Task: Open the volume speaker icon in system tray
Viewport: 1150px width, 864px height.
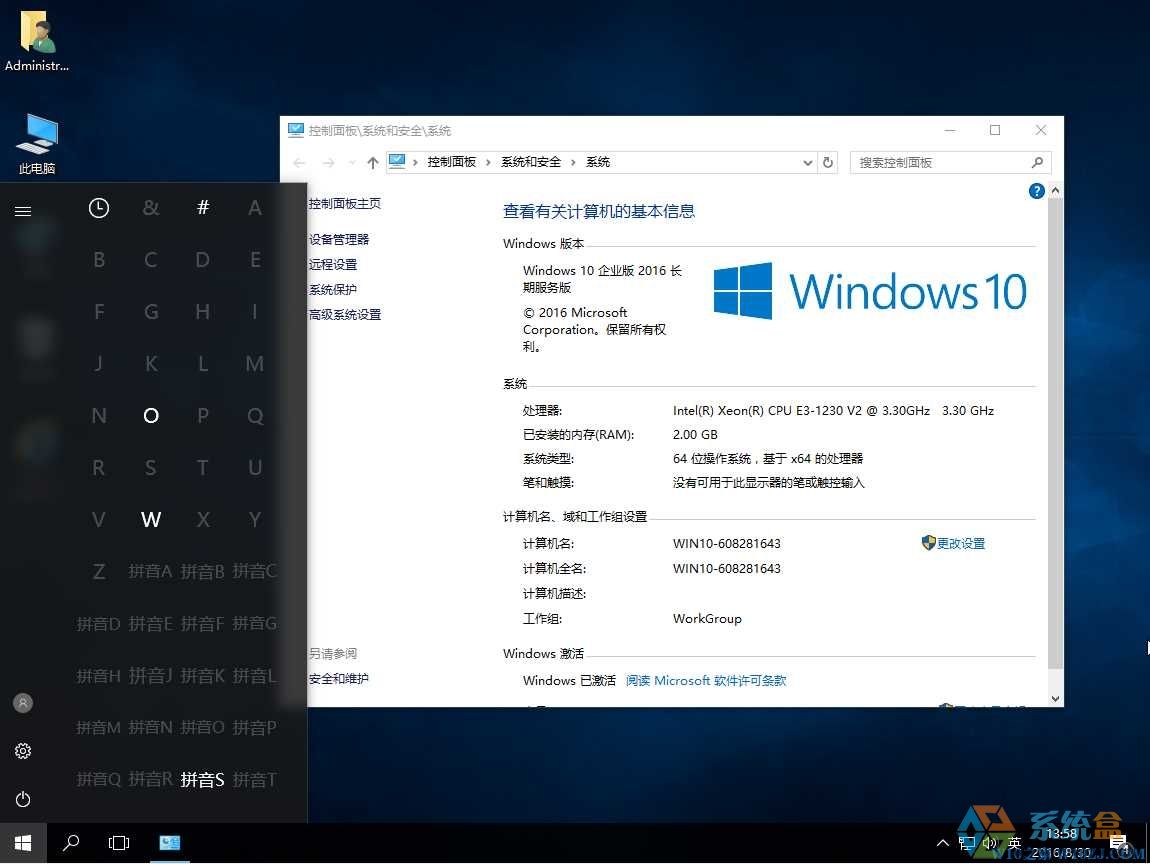Action: pyautogui.click(x=990, y=843)
